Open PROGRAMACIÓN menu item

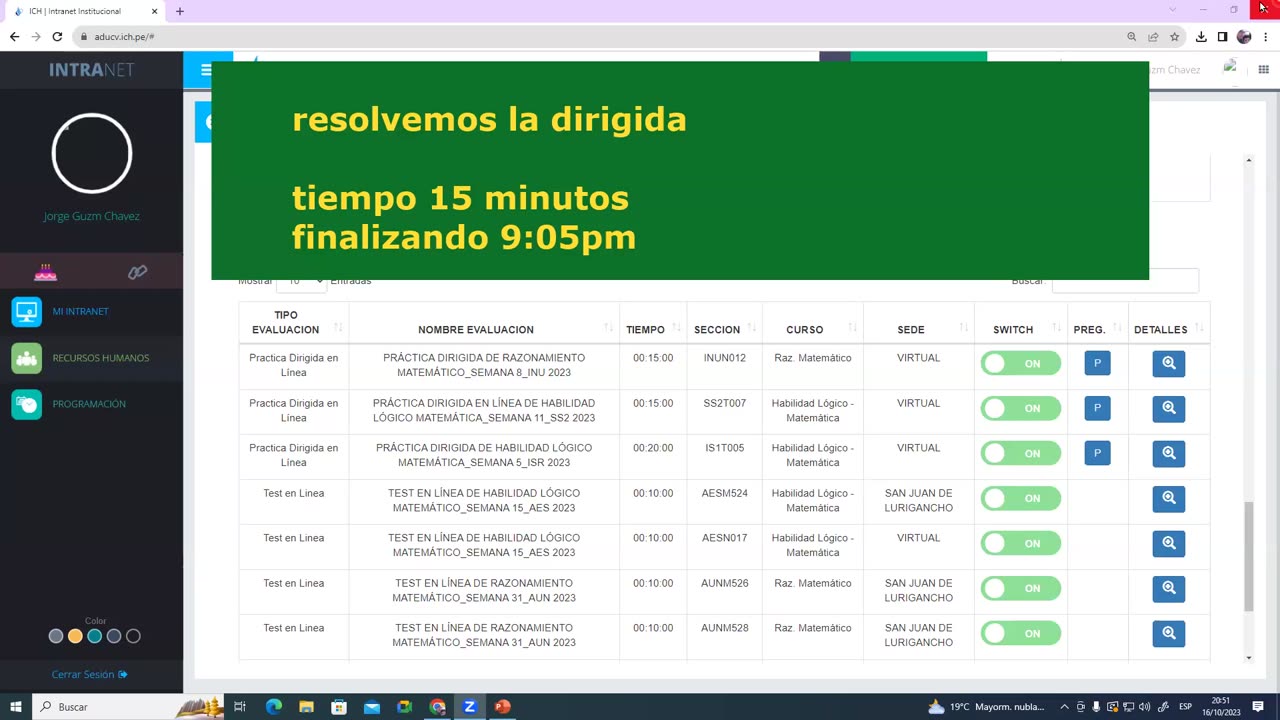click(x=91, y=404)
